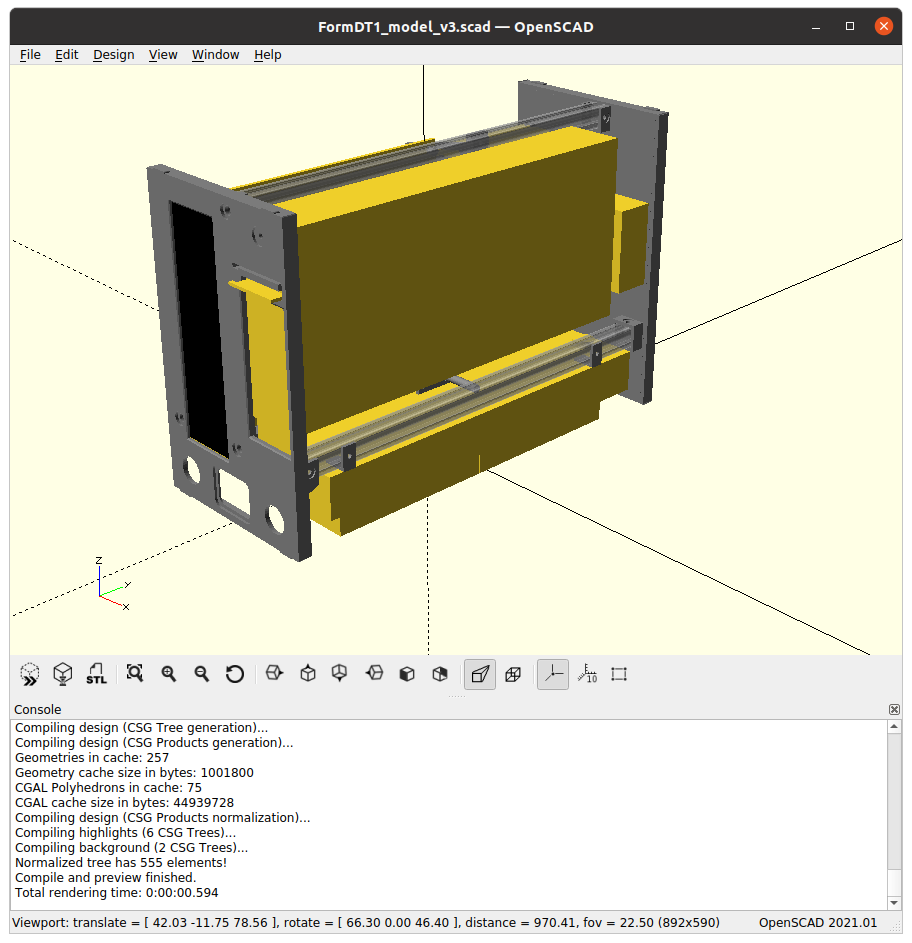The image size is (912, 943).
Task: Switch to the Bottom view cube
Action: 340,673
